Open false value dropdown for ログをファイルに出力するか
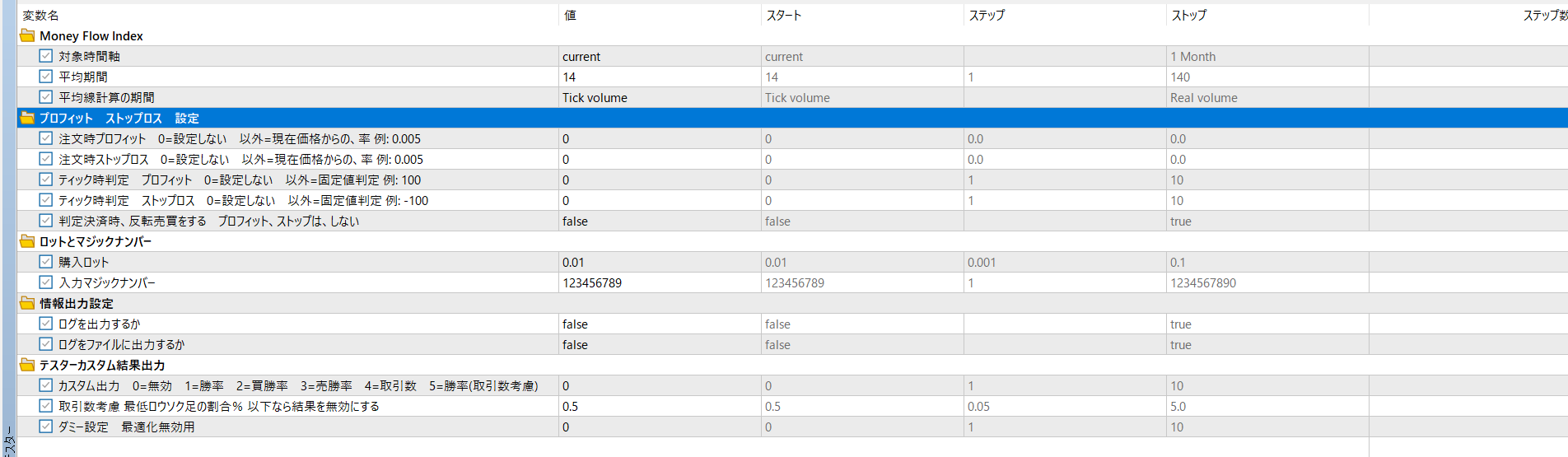The width and height of the screenshot is (1568, 457). [x=660, y=344]
